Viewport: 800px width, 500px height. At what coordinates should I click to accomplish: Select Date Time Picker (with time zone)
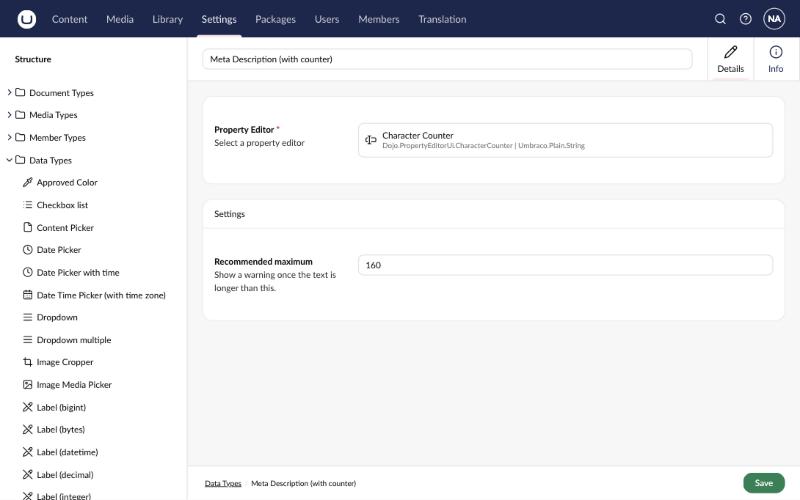point(101,294)
